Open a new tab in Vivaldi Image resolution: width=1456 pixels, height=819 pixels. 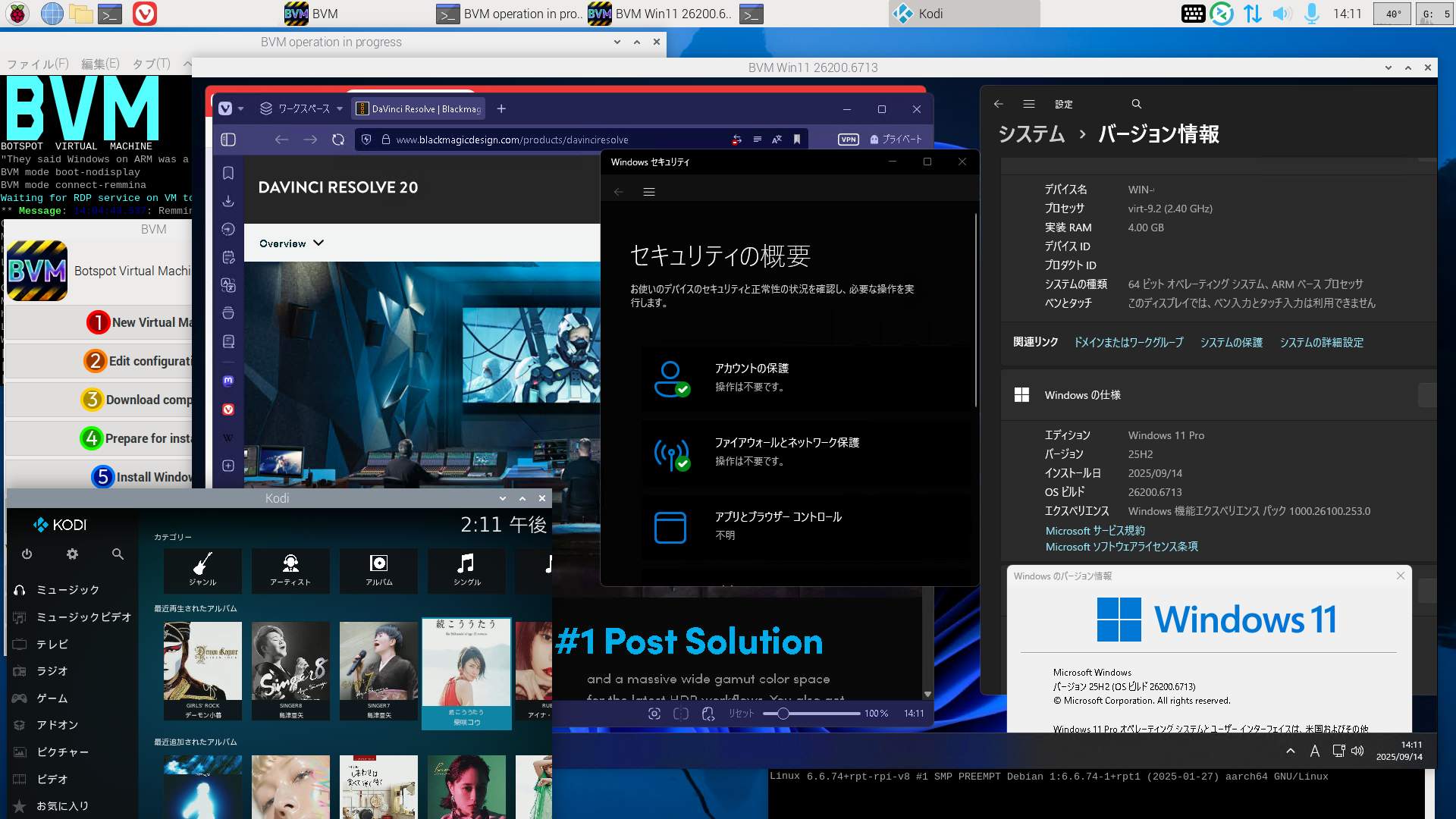(501, 108)
